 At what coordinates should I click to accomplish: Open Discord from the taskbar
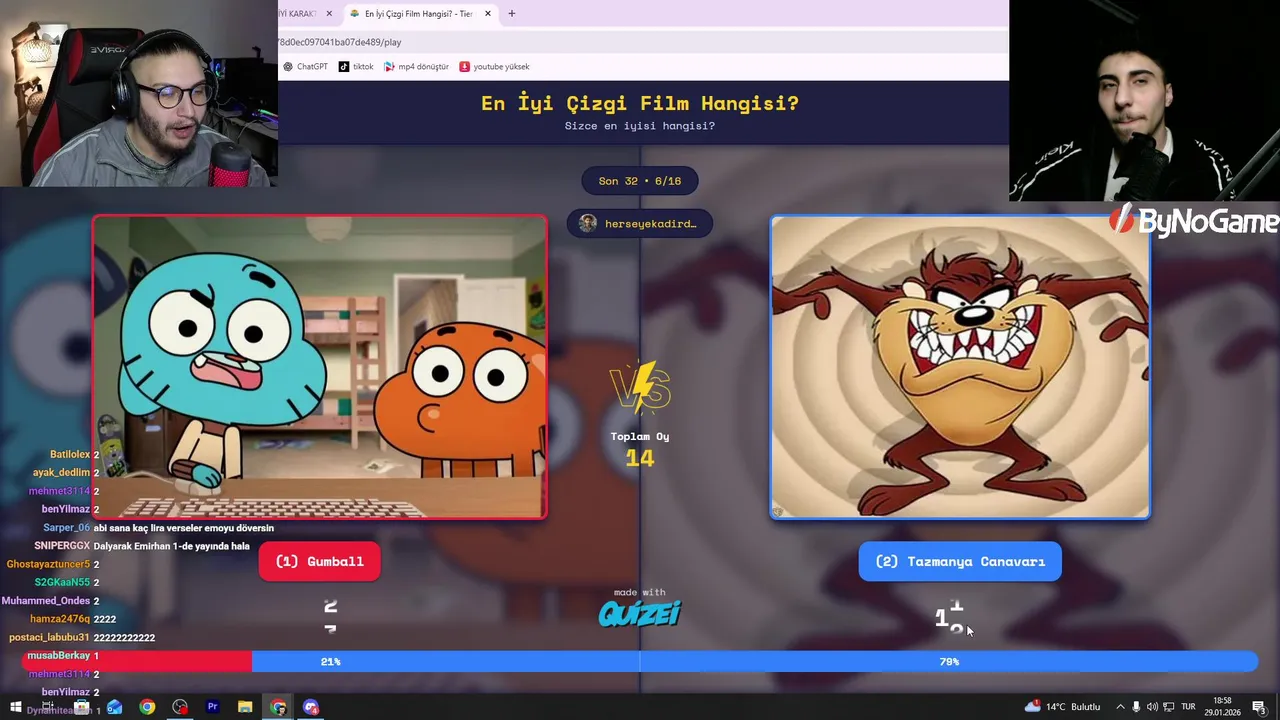(311, 707)
